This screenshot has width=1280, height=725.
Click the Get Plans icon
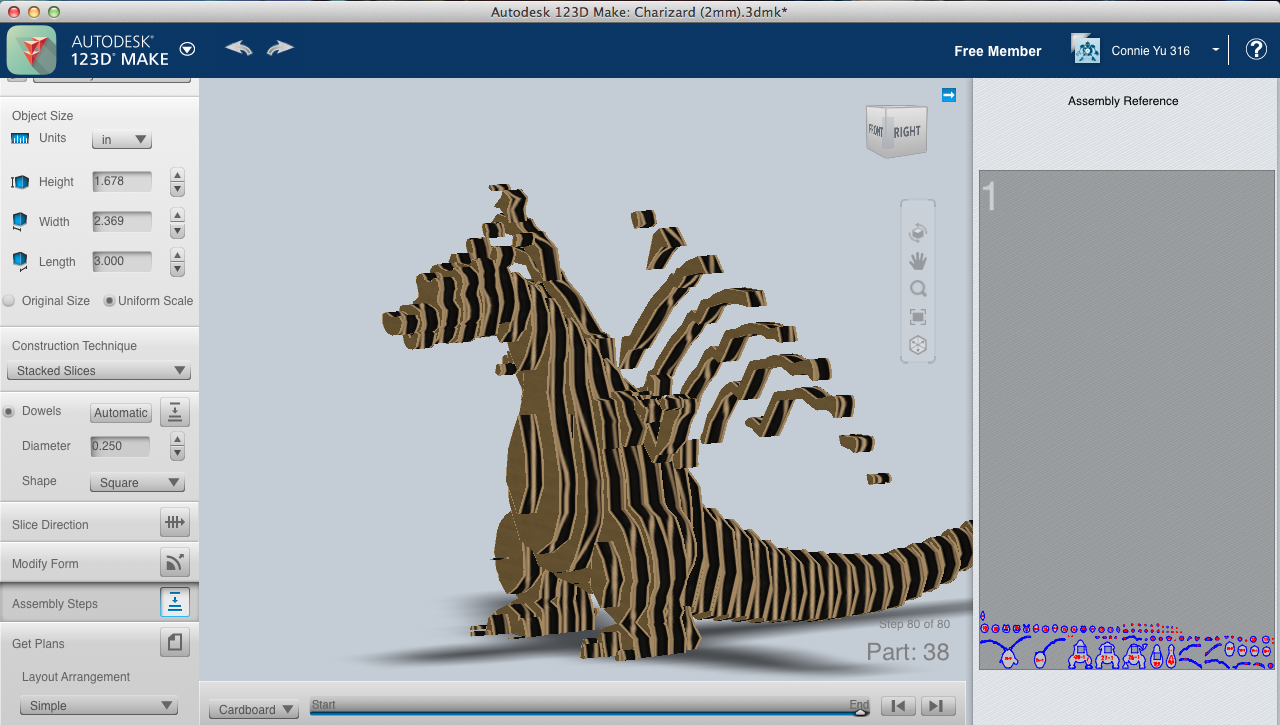coord(174,642)
